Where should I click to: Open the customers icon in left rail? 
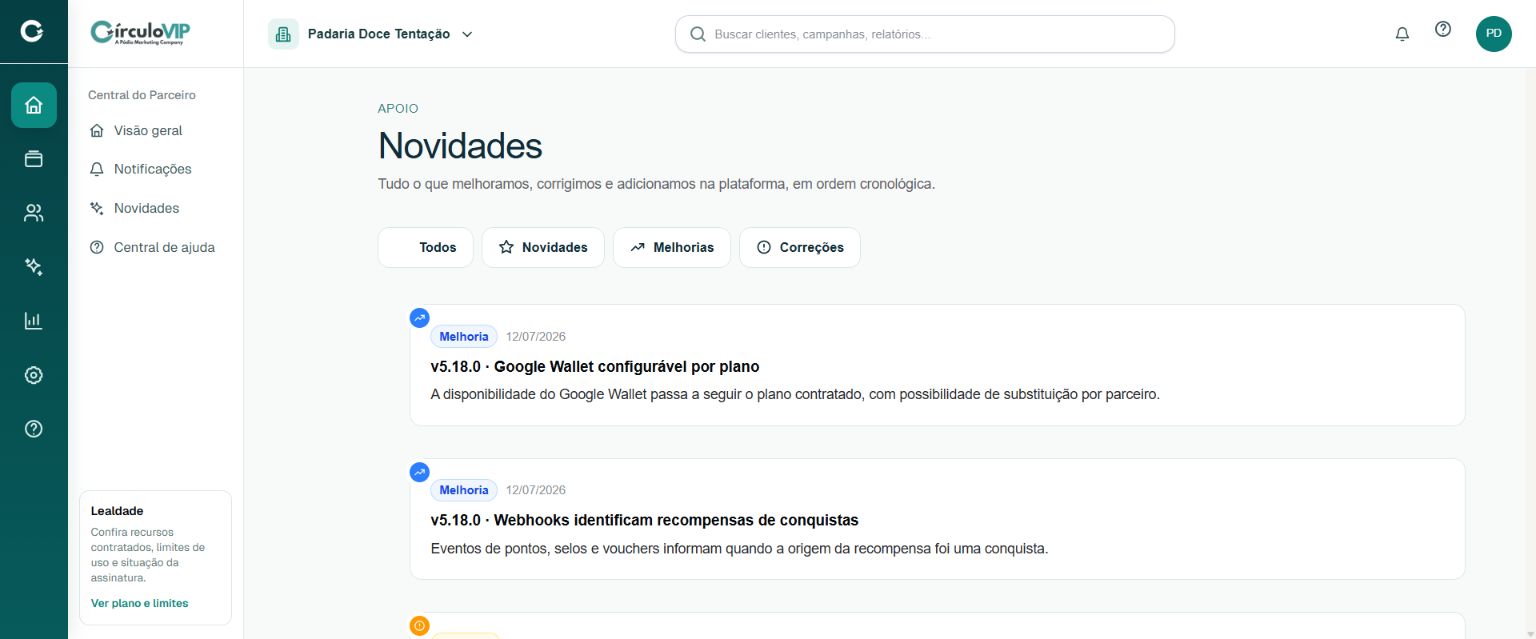pos(34,213)
